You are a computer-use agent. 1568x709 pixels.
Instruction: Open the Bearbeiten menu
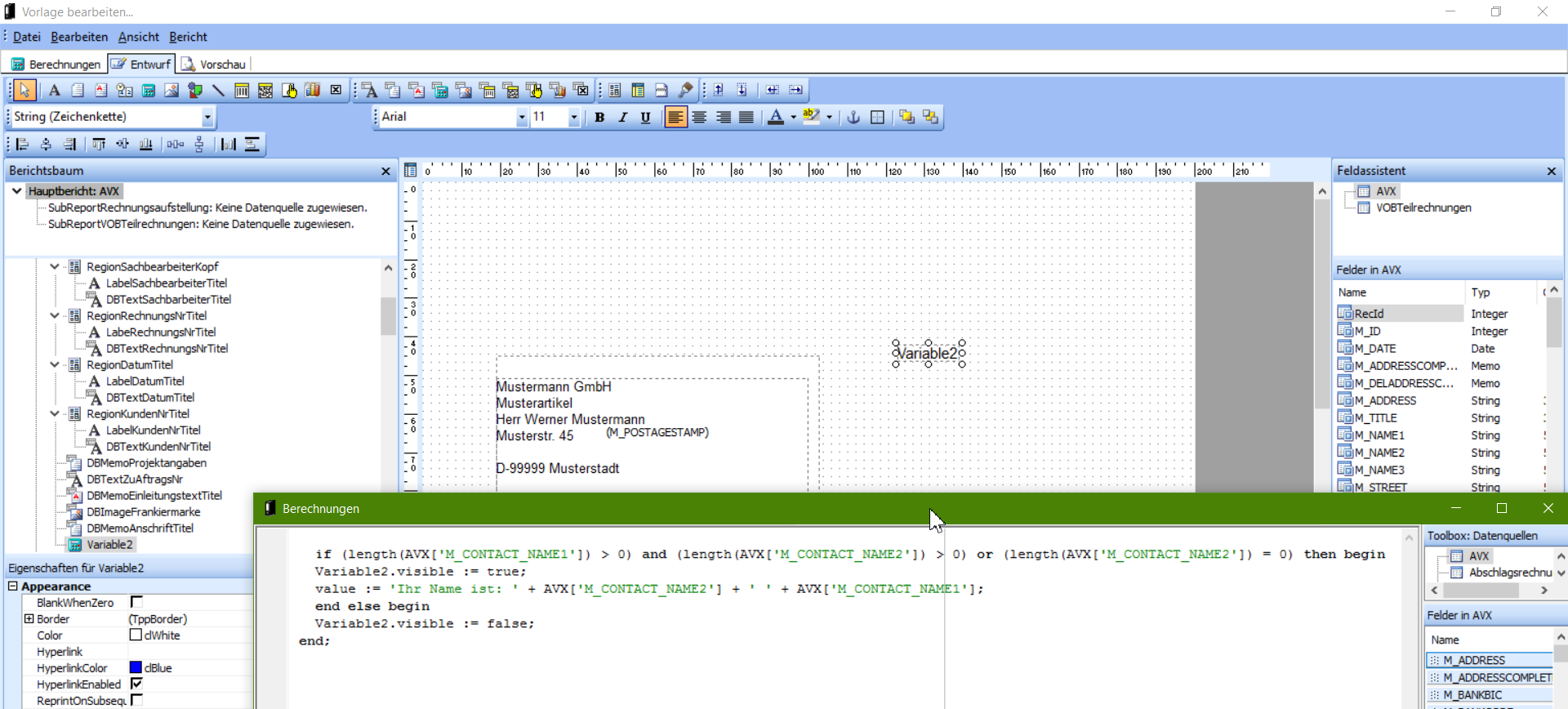[x=79, y=37]
